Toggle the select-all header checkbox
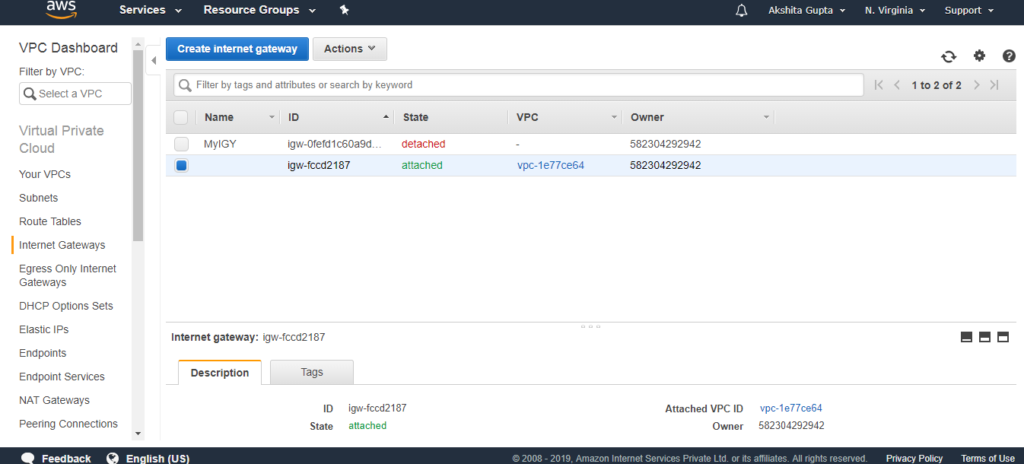 tap(181, 118)
